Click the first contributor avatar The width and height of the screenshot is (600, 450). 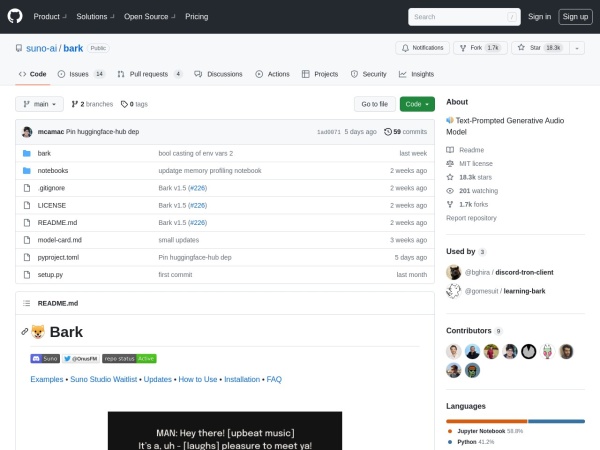[x=454, y=351]
